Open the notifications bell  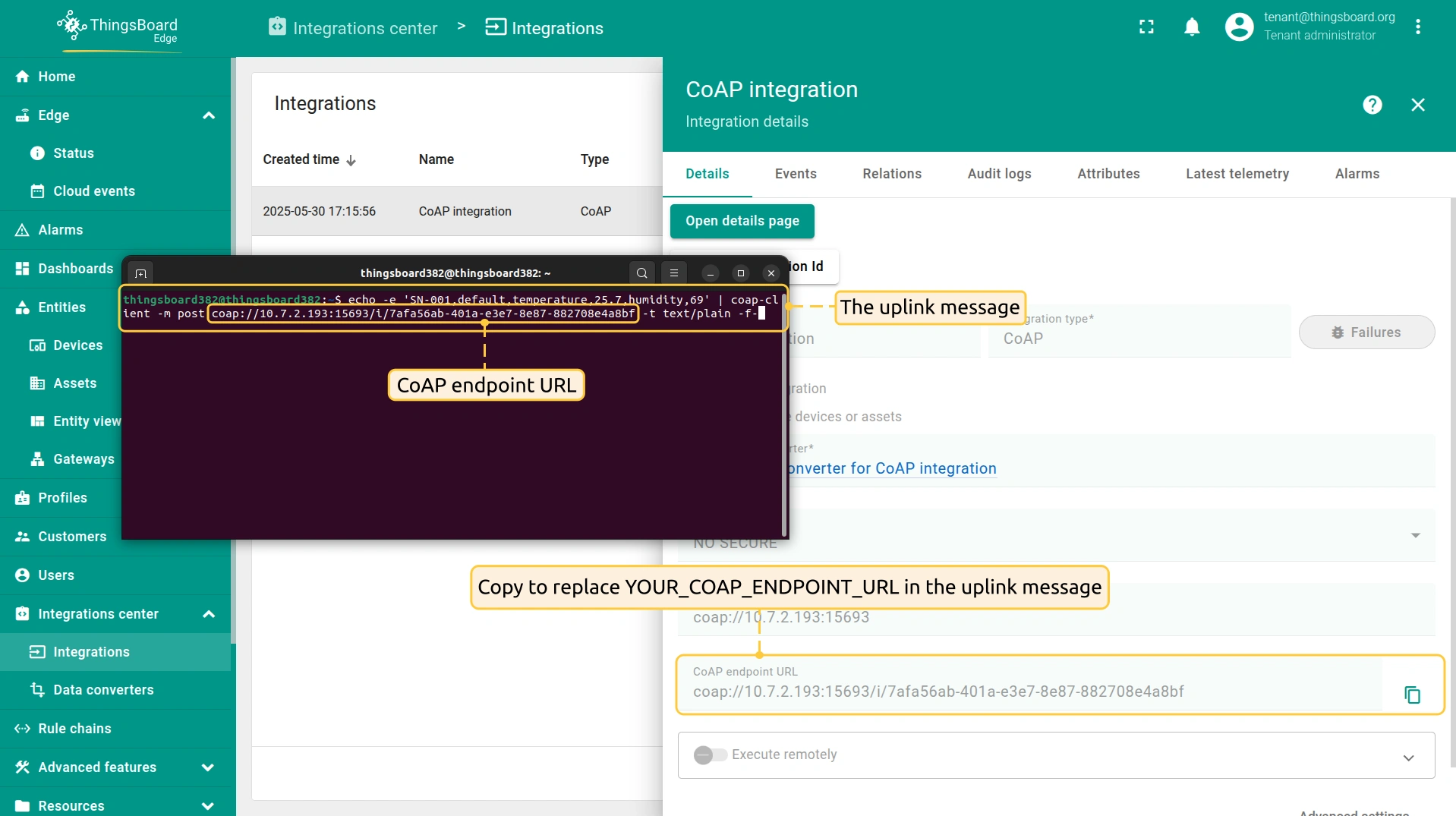(1192, 27)
